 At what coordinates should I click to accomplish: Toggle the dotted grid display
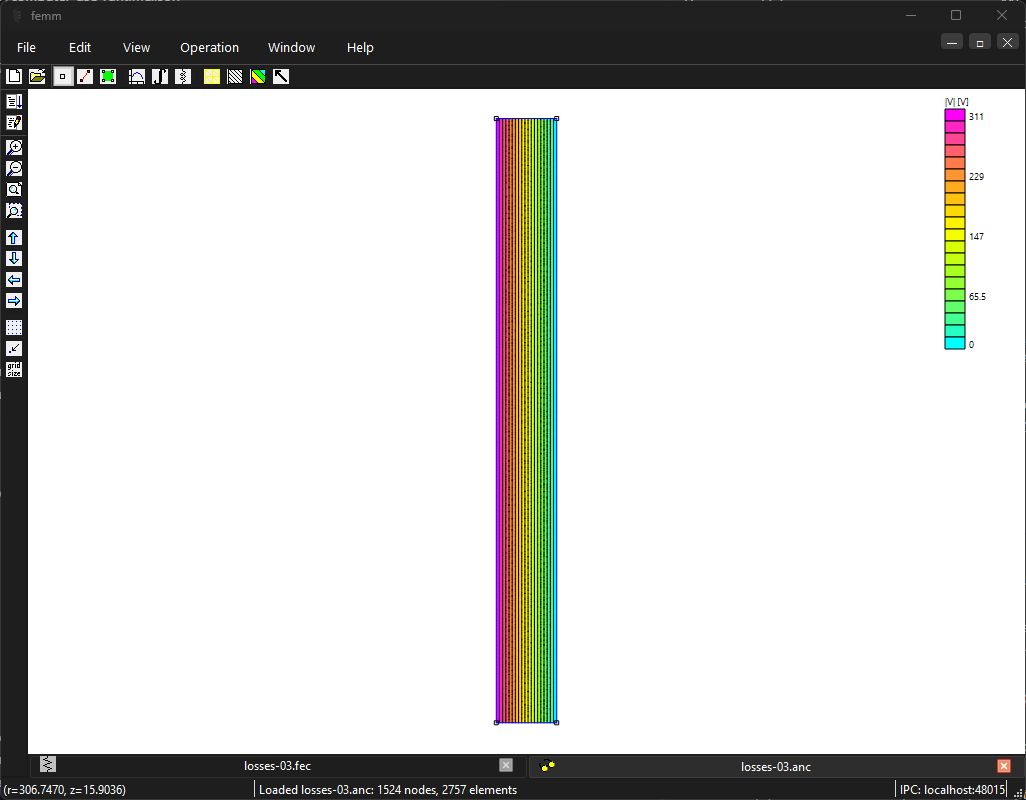(x=14, y=327)
